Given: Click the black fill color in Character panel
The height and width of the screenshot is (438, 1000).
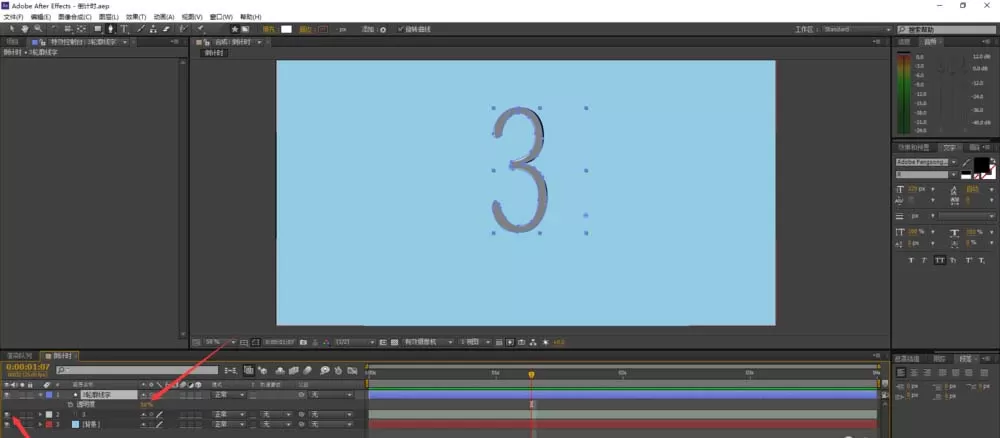Looking at the screenshot, I should tap(981, 164).
